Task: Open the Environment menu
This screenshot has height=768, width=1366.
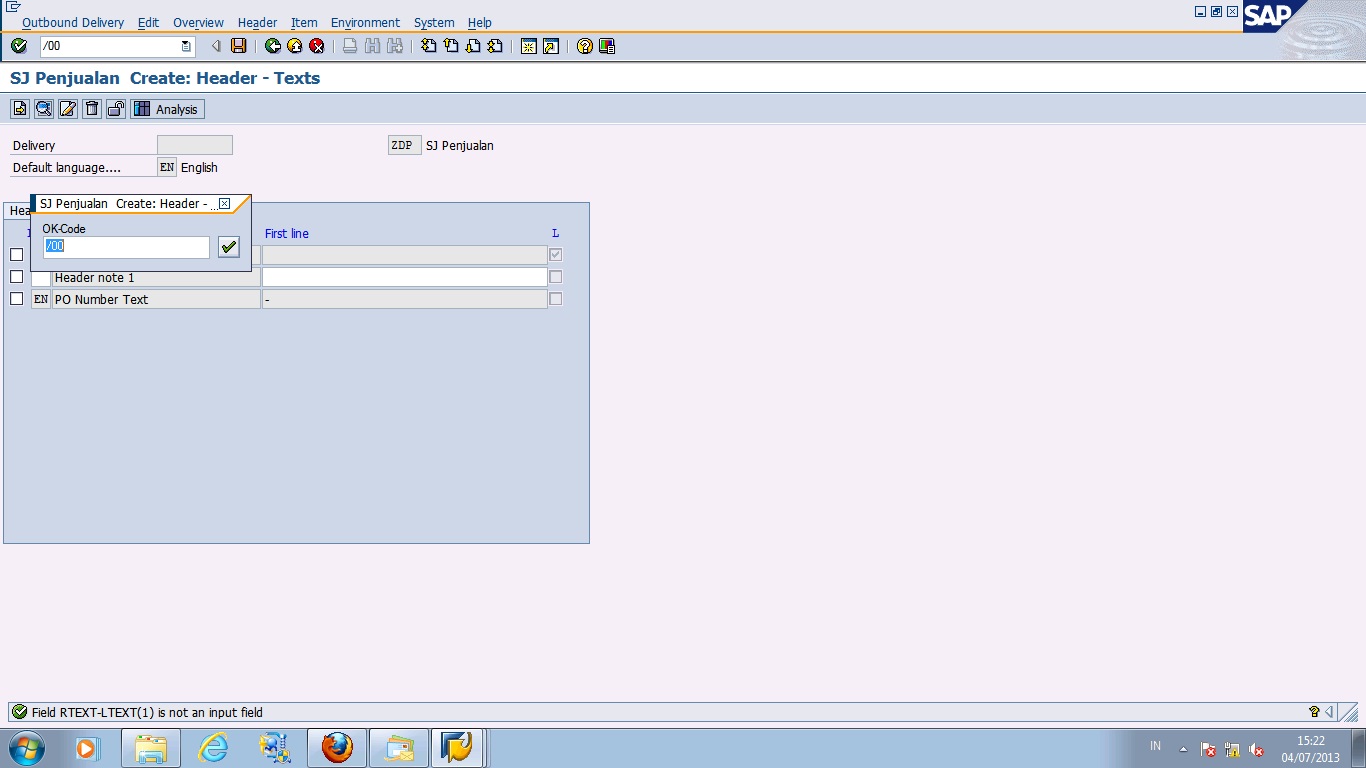Action: click(365, 22)
